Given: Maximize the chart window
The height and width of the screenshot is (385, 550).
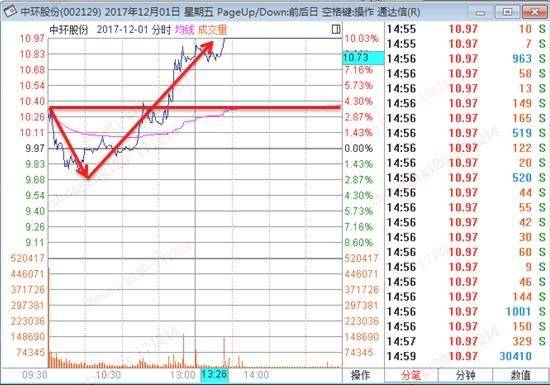Looking at the screenshot, I should click(x=507, y=12).
